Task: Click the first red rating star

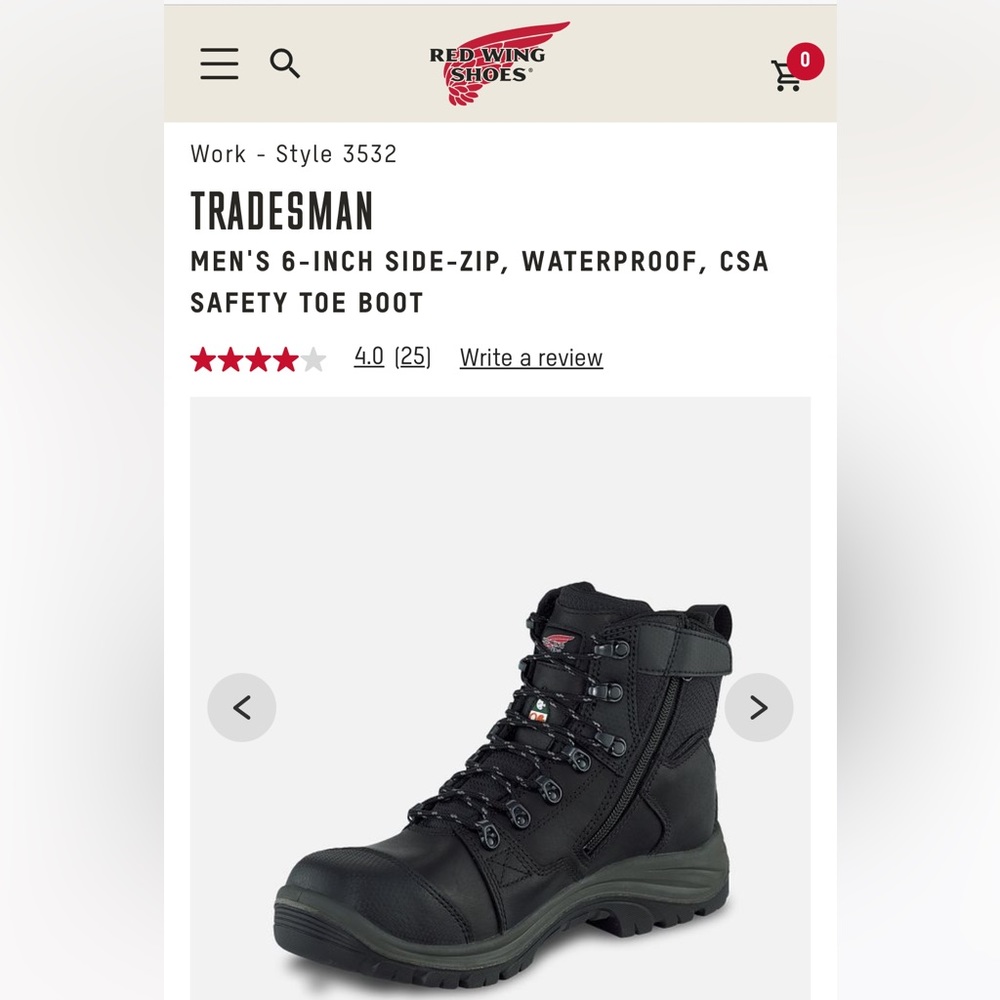Action: [203, 360]
